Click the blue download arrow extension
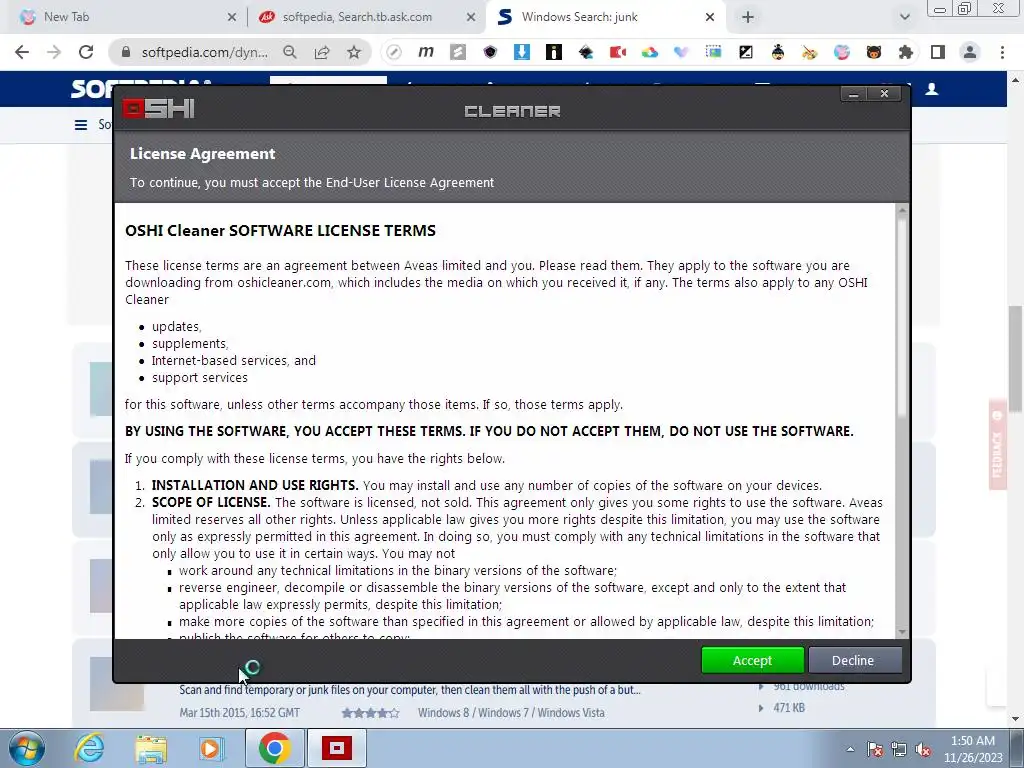The image size is (1024, 768). click(x=522, y=52)
